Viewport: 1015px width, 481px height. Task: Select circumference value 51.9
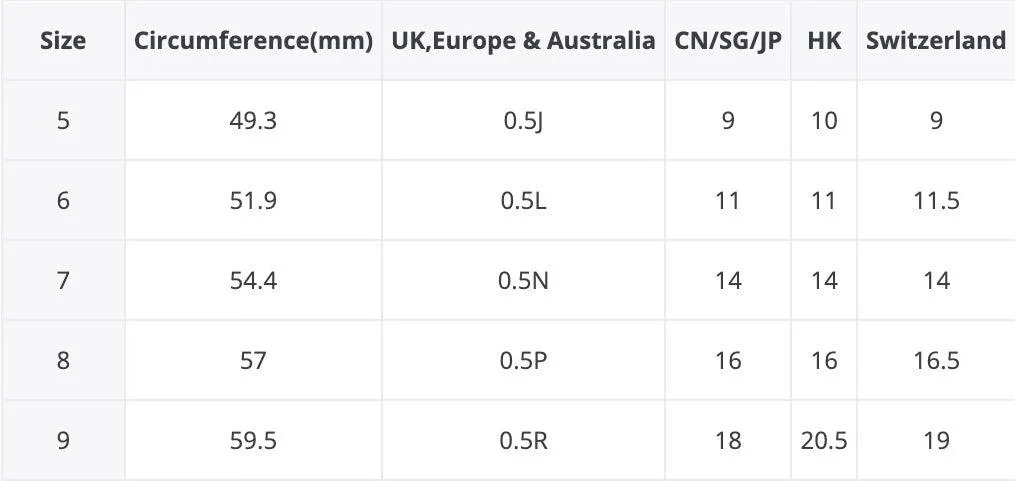click(253, 201)
